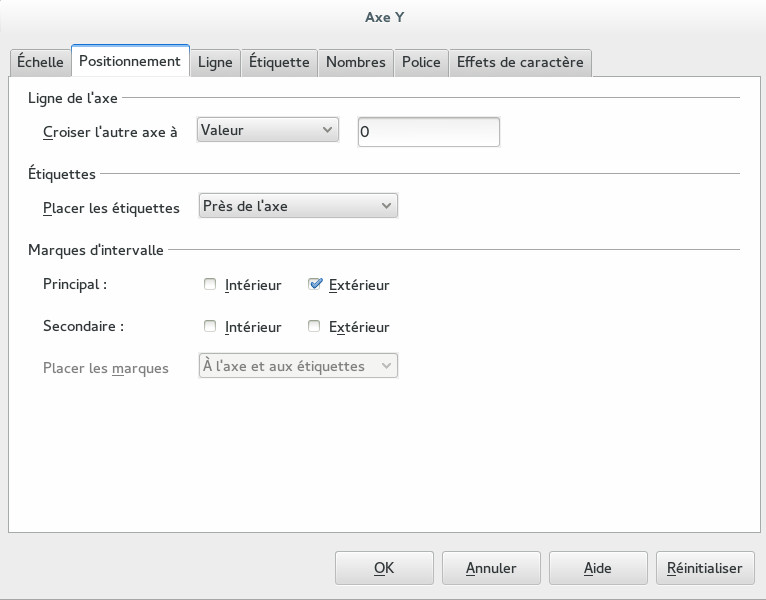Enable Intérieur for Secondaire marks
The width and height of the screenshot is (766, 600).
pyautogui.click(x=210, y=327)
